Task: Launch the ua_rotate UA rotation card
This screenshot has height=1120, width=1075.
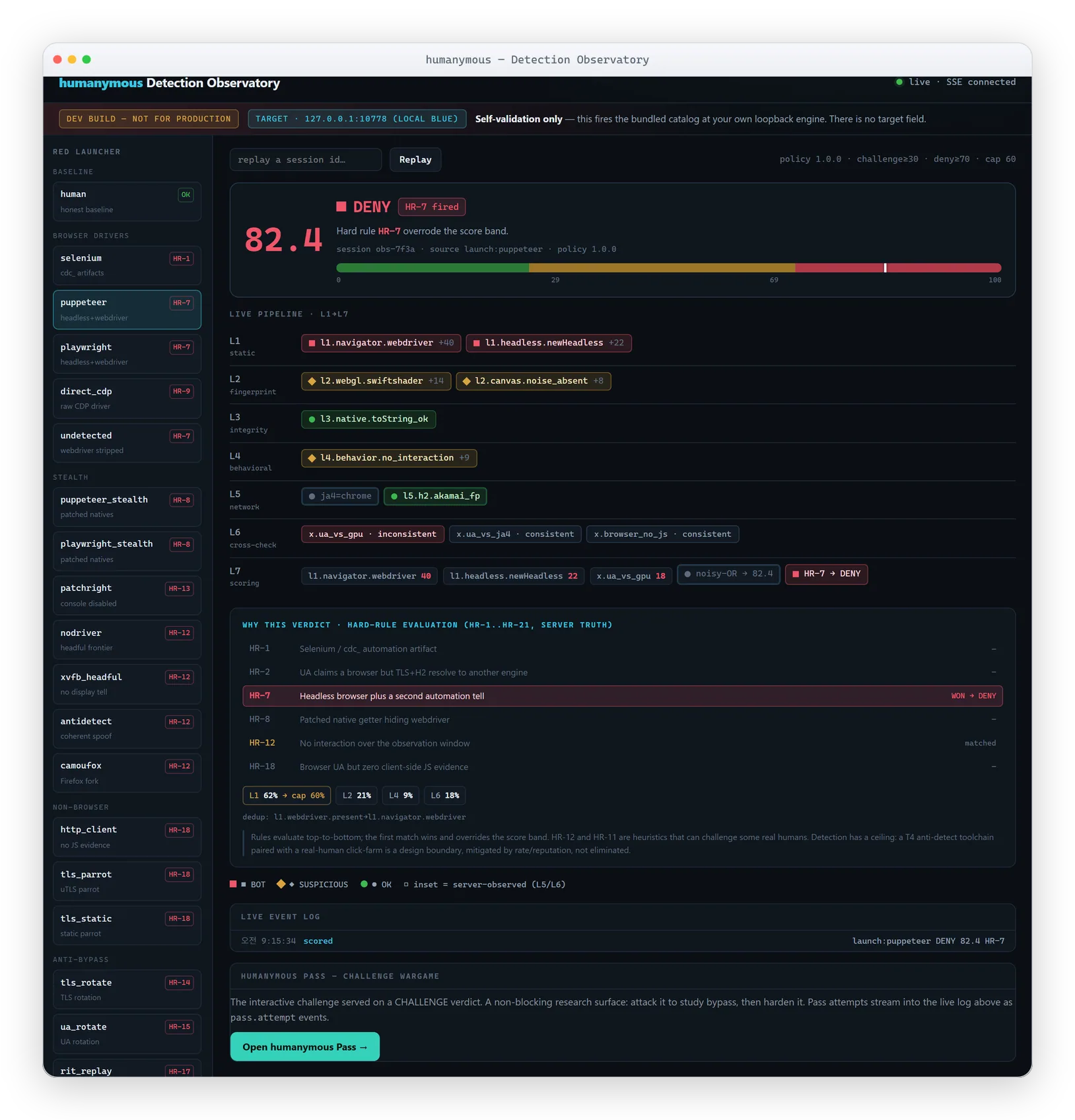Action: (127, 1033)
